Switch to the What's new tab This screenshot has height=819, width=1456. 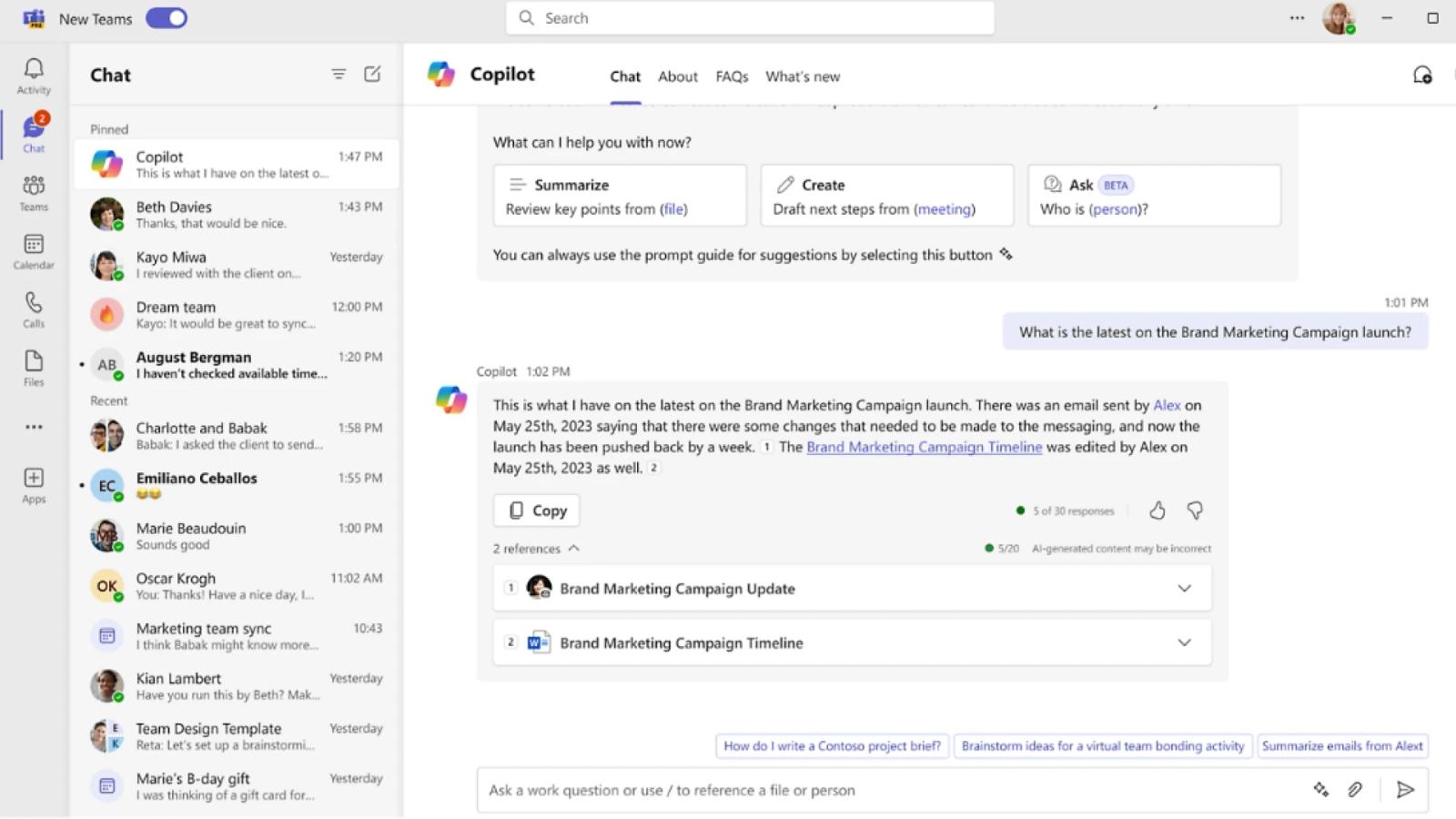point(803,76)
